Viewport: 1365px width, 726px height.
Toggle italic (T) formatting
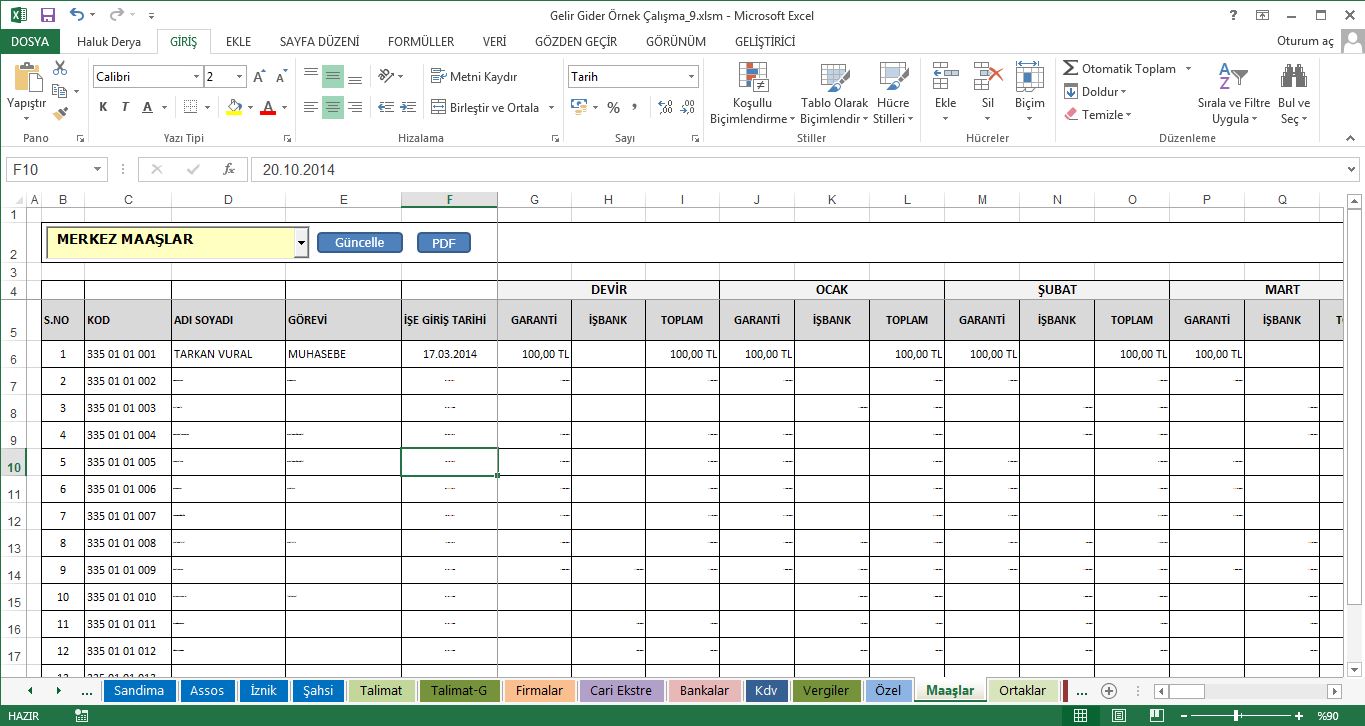[125, 107]
